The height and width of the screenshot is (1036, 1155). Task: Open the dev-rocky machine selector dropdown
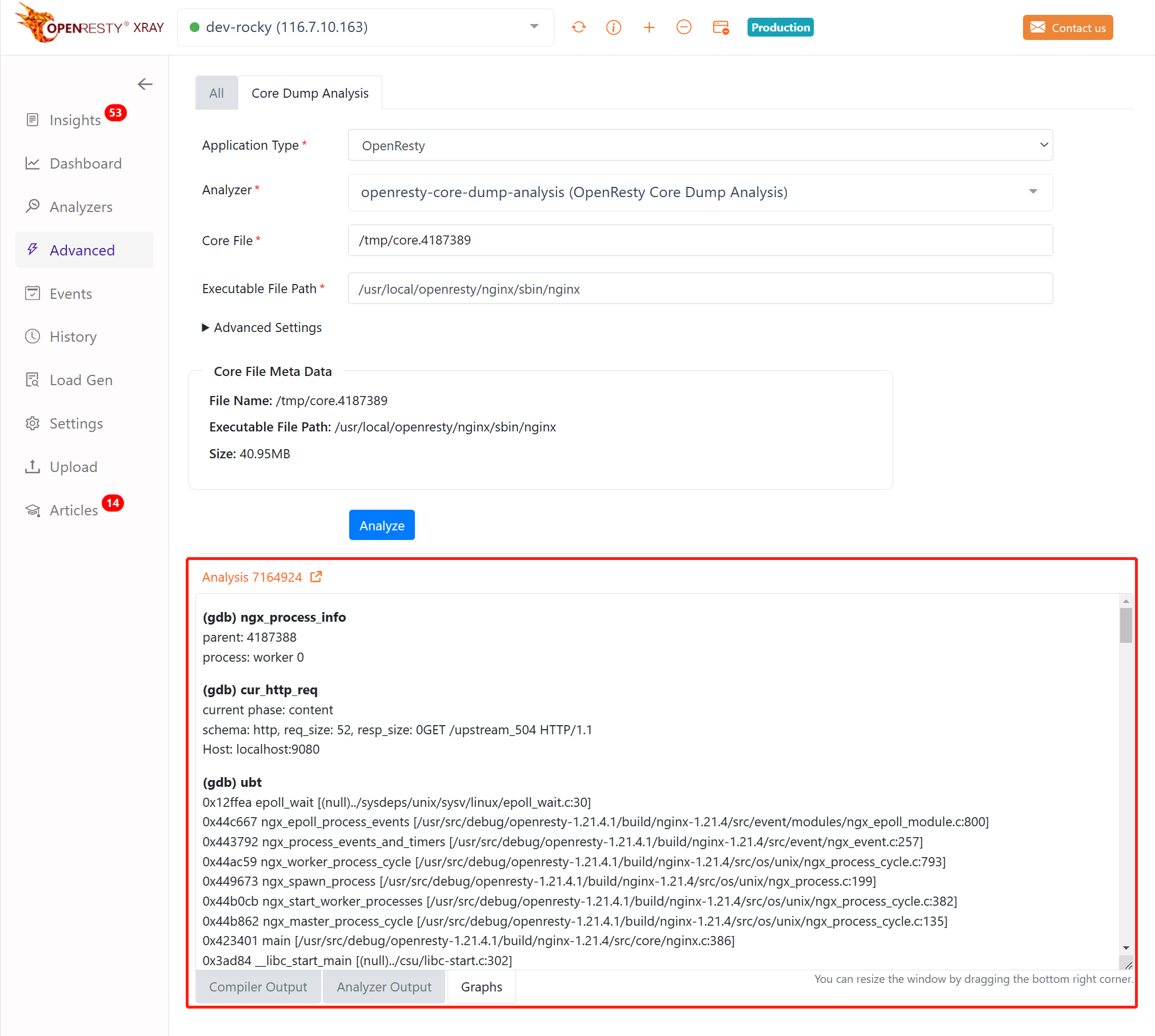pos(366,27)
